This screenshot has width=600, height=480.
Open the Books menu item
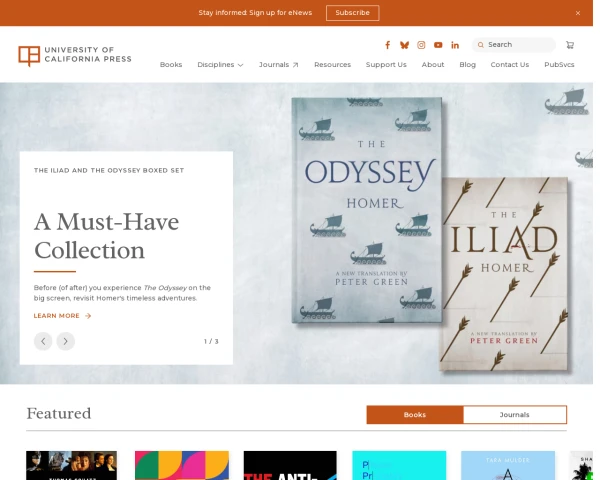click(x=171, y=65)
